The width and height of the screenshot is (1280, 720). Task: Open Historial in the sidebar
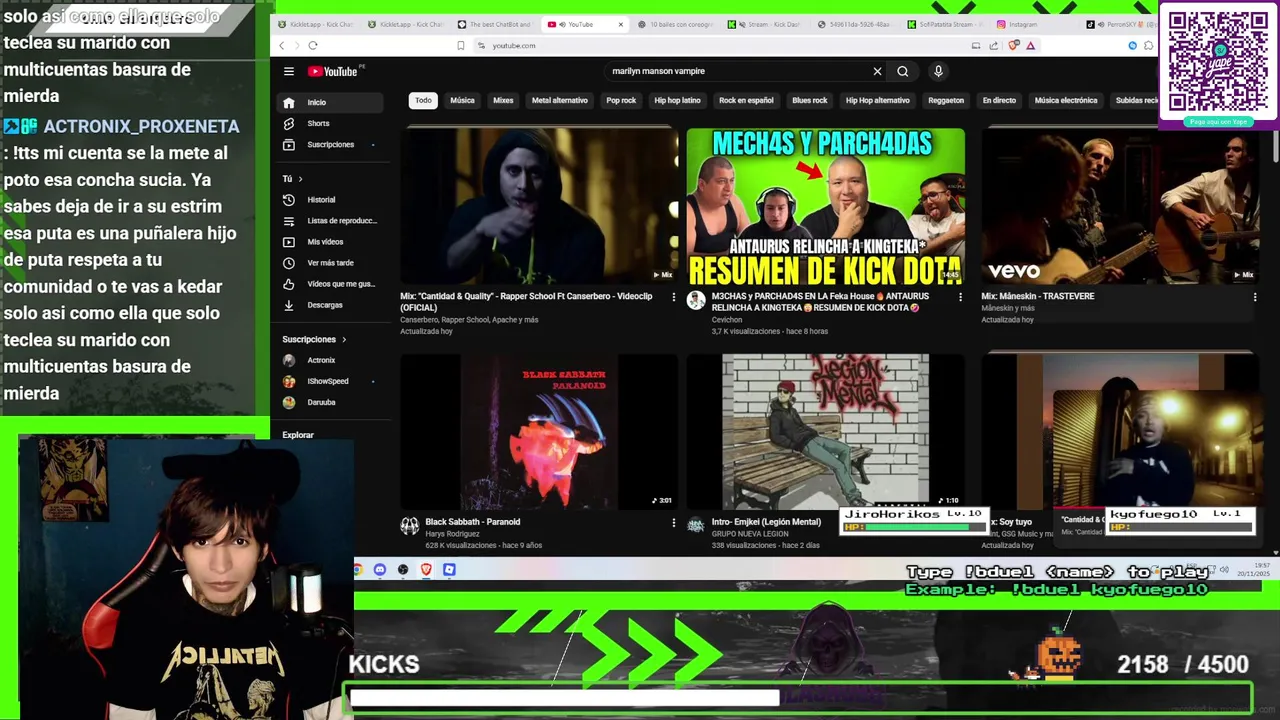[330, 199]
